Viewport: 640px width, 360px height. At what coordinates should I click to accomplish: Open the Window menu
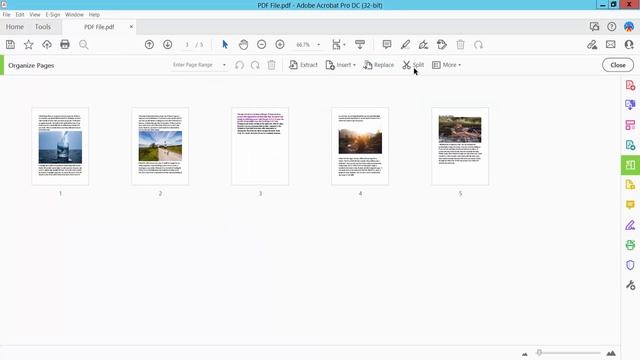coord(74,14)
